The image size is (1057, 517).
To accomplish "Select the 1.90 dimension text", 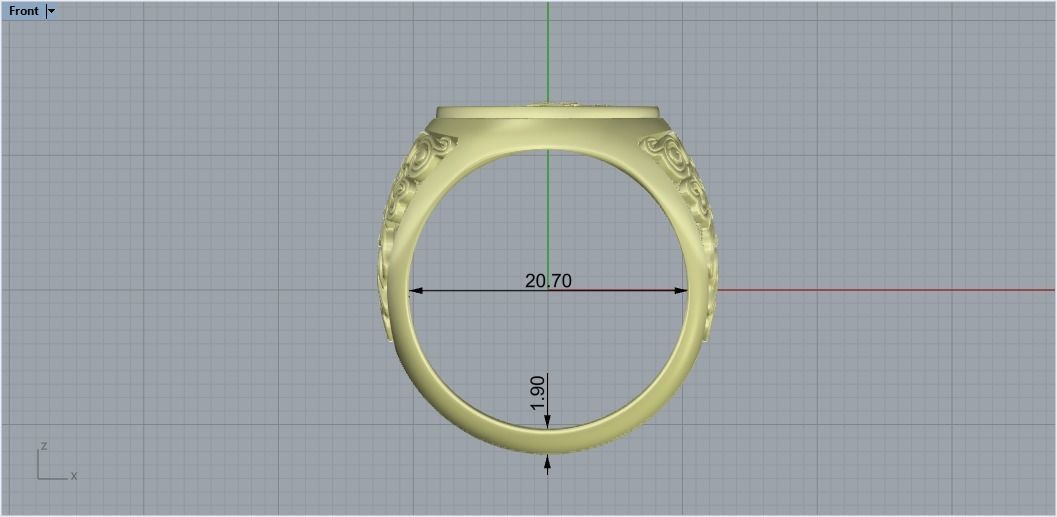I will click(x=537, y=392).
